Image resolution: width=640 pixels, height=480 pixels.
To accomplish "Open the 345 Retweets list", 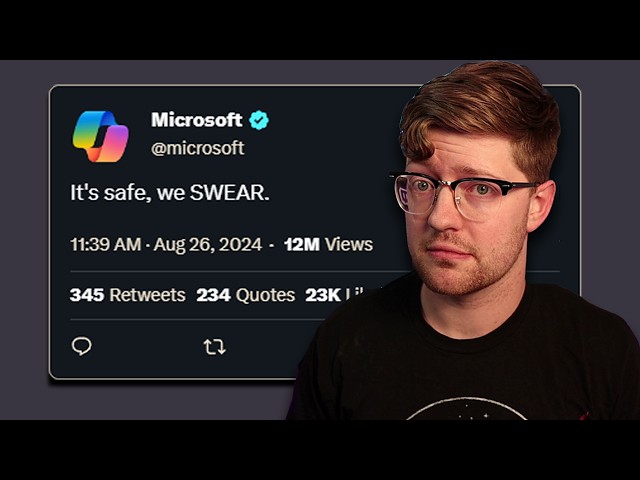I will 128,295.
